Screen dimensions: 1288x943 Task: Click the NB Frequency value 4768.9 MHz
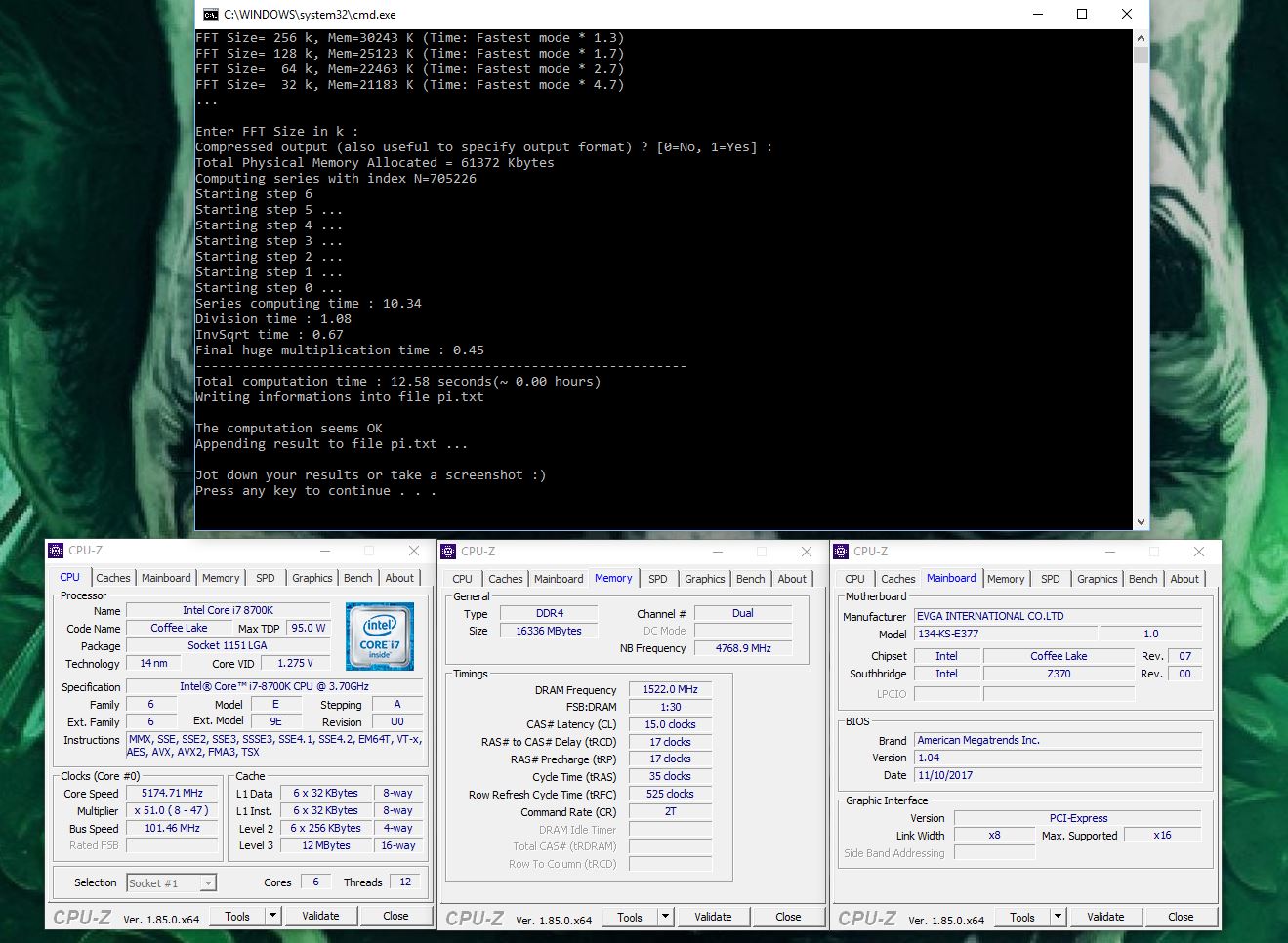coord(743,648)
